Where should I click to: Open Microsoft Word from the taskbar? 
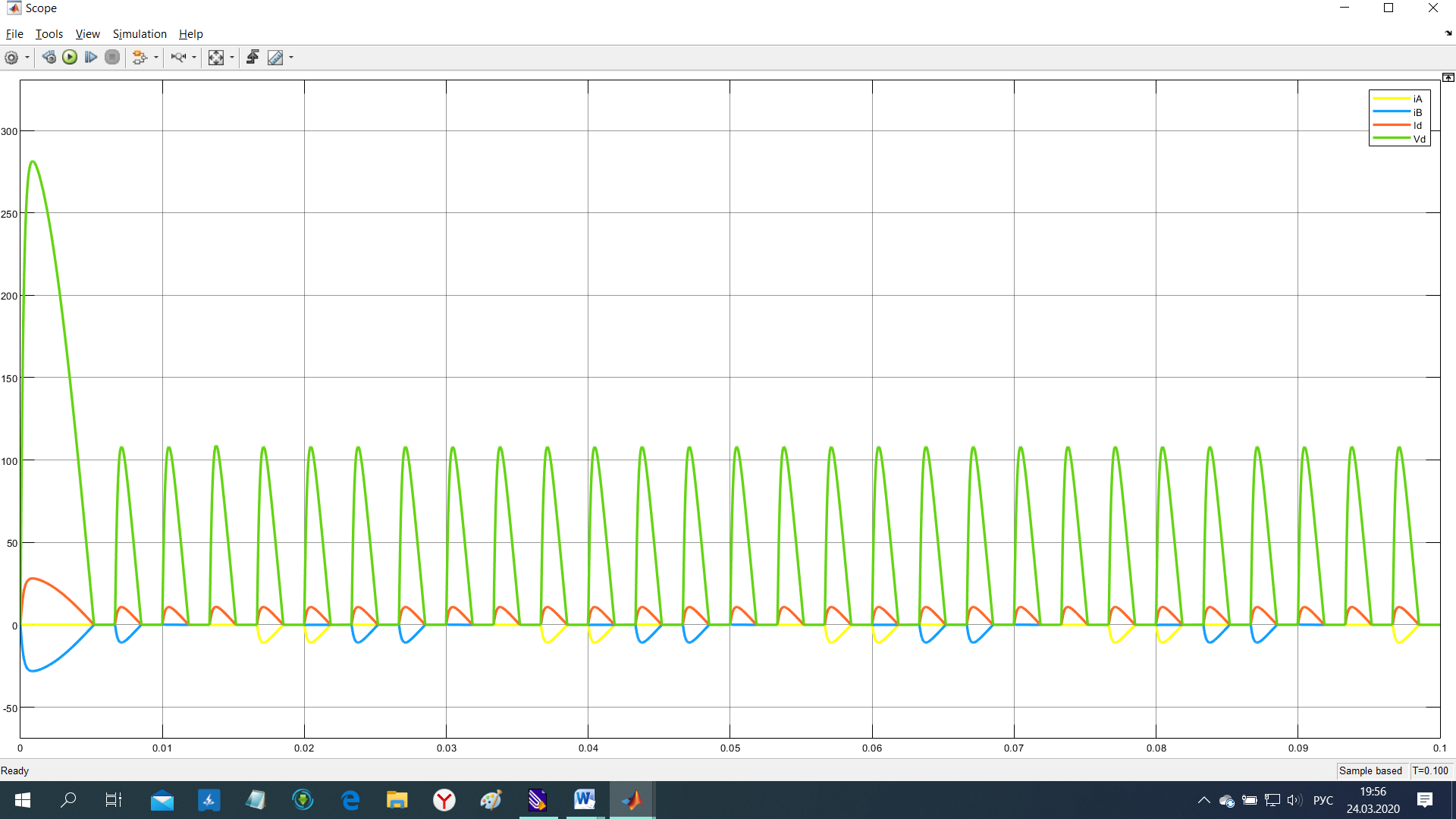(x=584, y=799)
